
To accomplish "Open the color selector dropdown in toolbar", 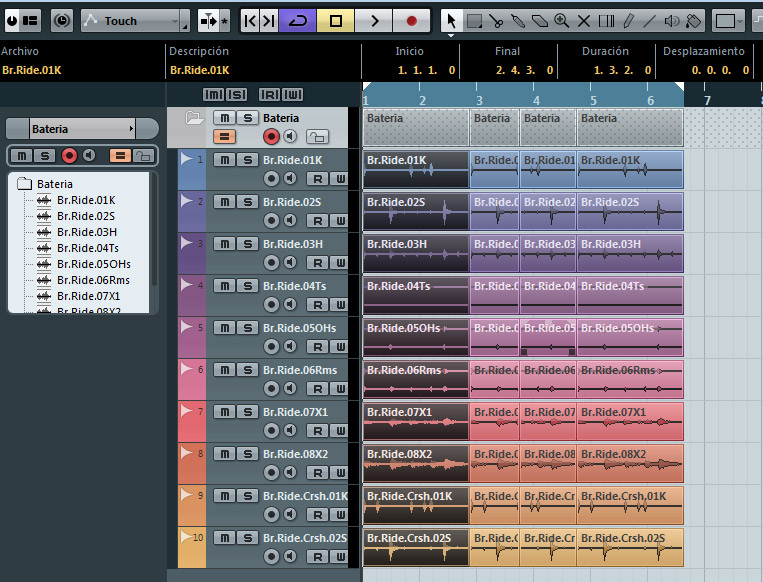I will coord(728,21).
